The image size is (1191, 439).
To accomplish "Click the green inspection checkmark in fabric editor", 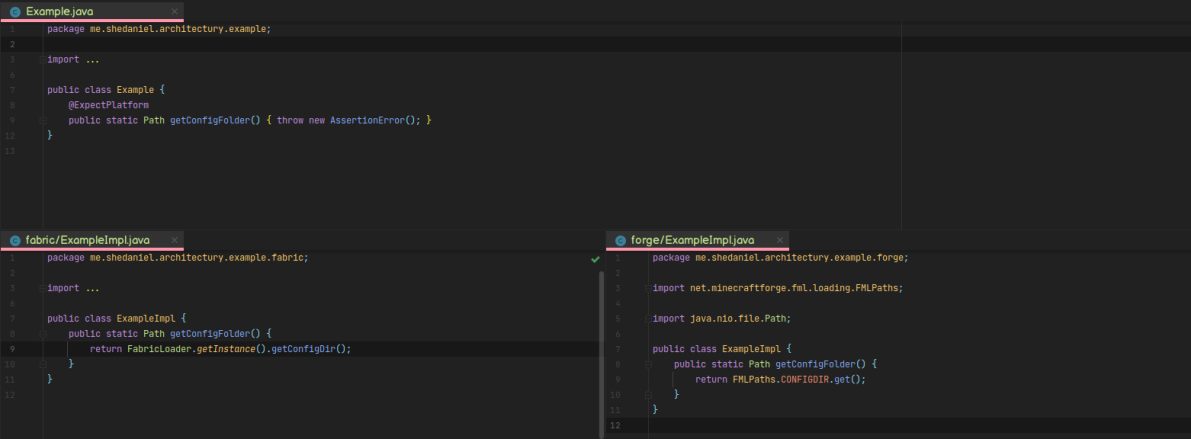I will coord(595,259).
